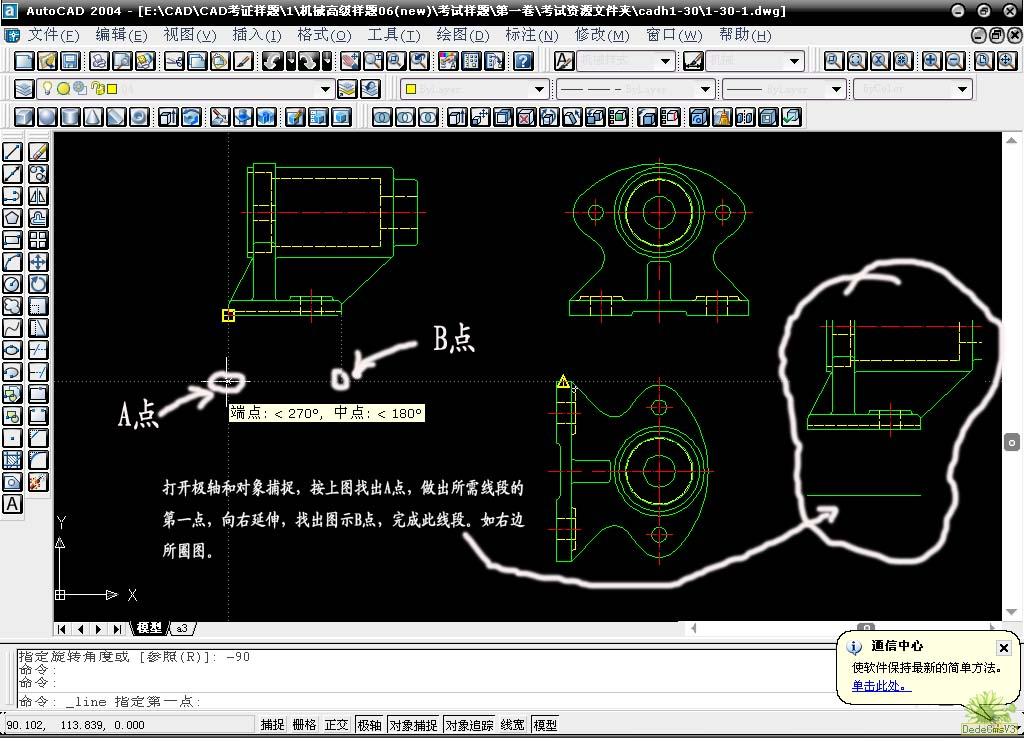Open the ByLayer color dropdown
1024x741 pixels.
coord(539,89)
